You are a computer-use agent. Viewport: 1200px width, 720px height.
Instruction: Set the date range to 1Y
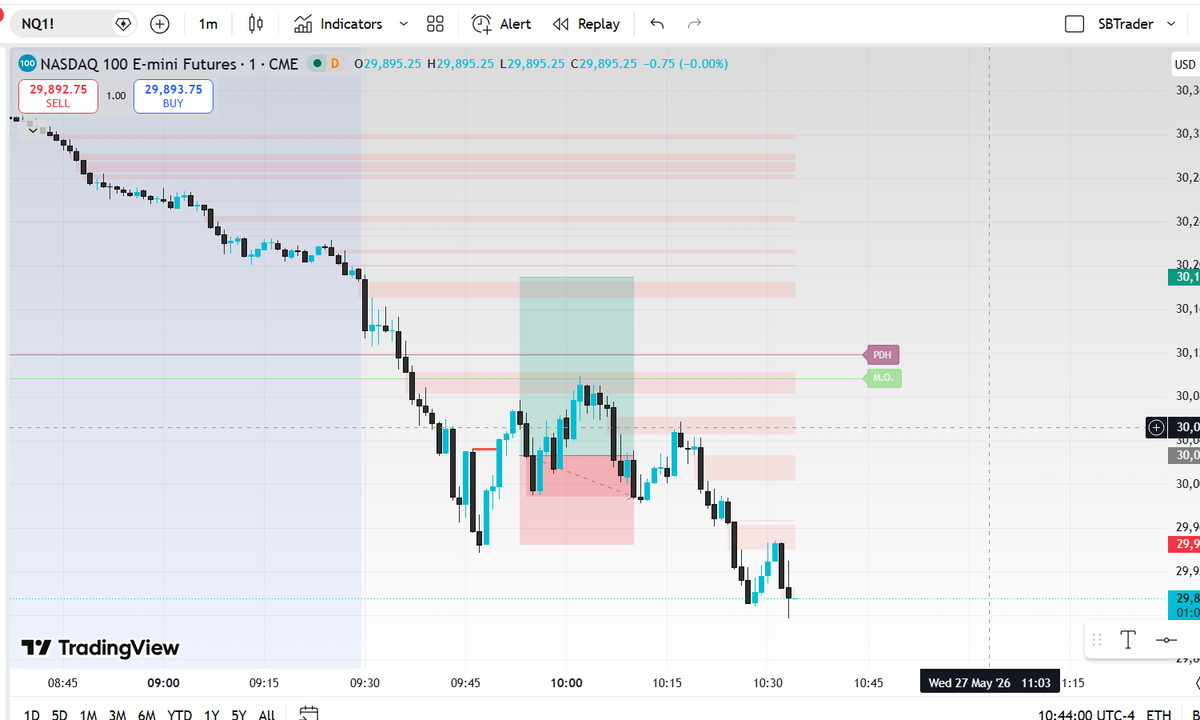click(211, 714)
